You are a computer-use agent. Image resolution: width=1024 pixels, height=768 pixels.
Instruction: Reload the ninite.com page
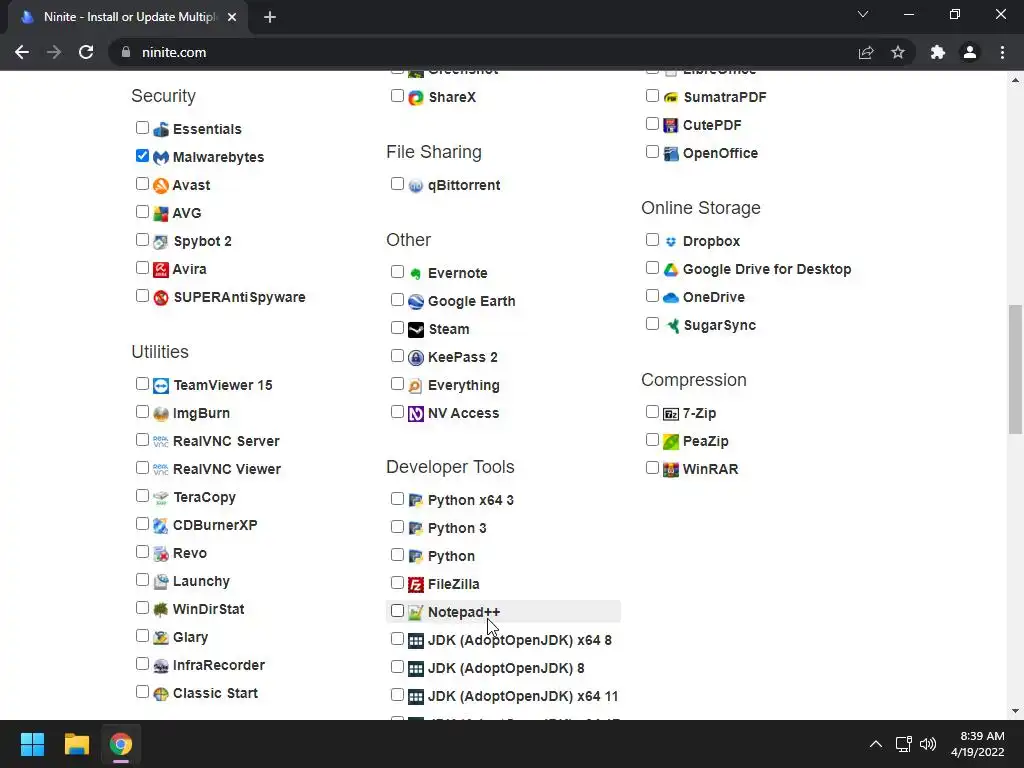tap(86, 52)
